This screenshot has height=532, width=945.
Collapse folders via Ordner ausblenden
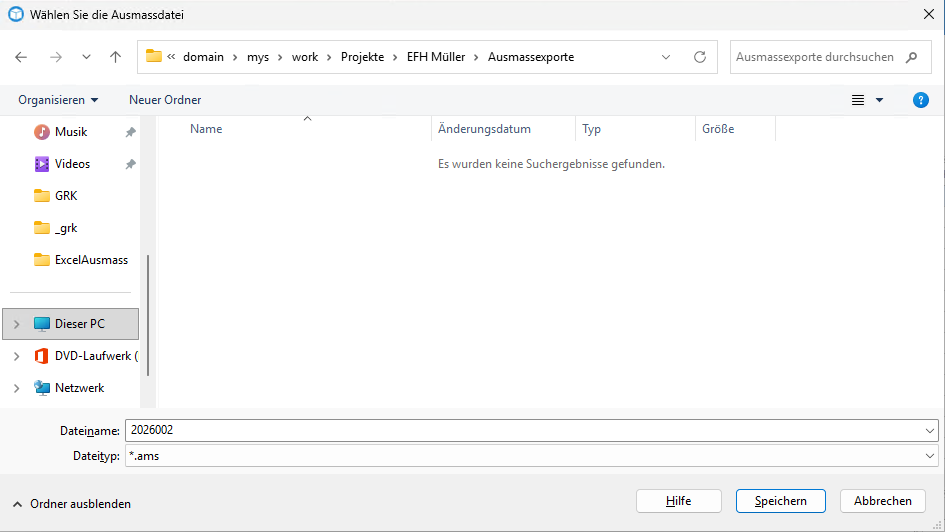[72, 504]
